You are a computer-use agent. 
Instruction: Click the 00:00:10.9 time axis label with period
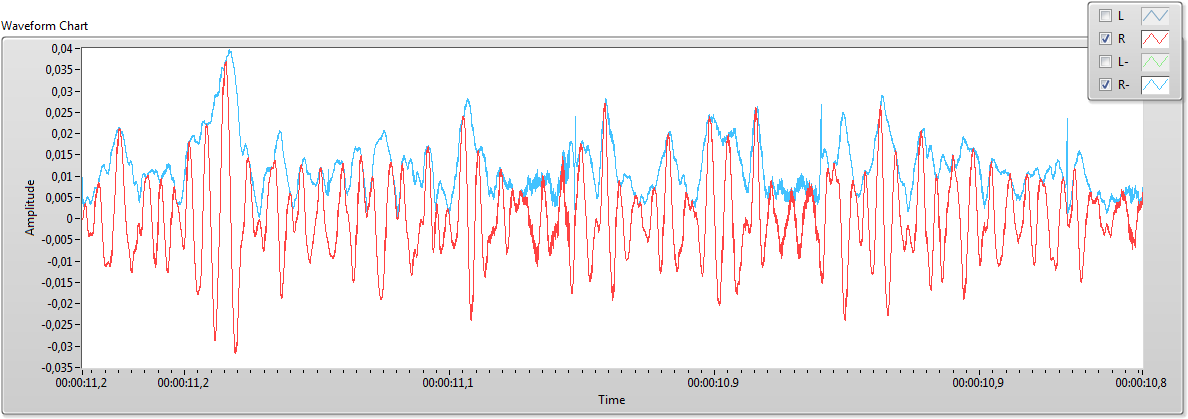click(x=714, y=383)
